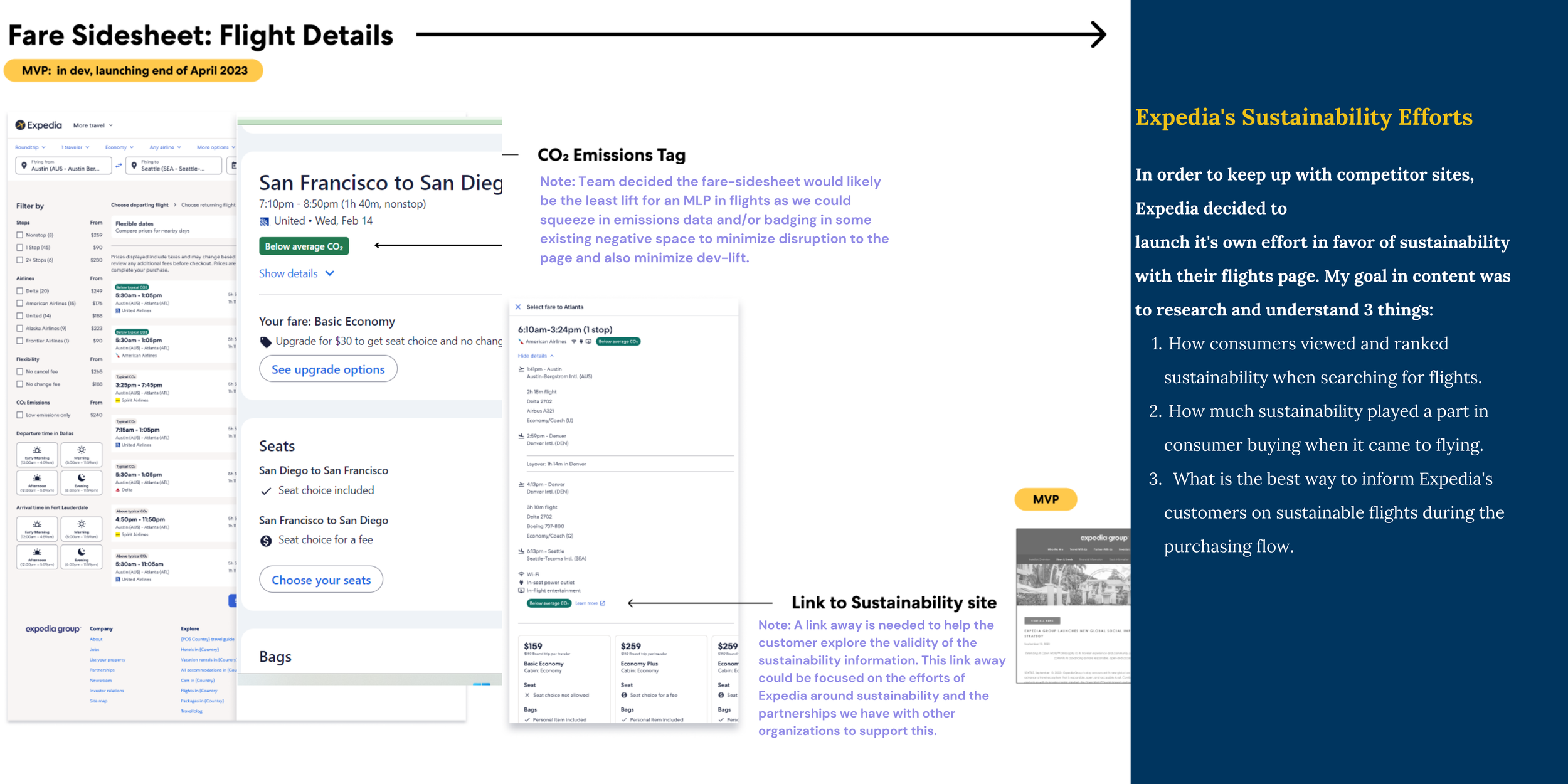1568x784 pixels.
Task: Click the Choose your seats button
Action: pyautogui.click(x=321, y=580)
